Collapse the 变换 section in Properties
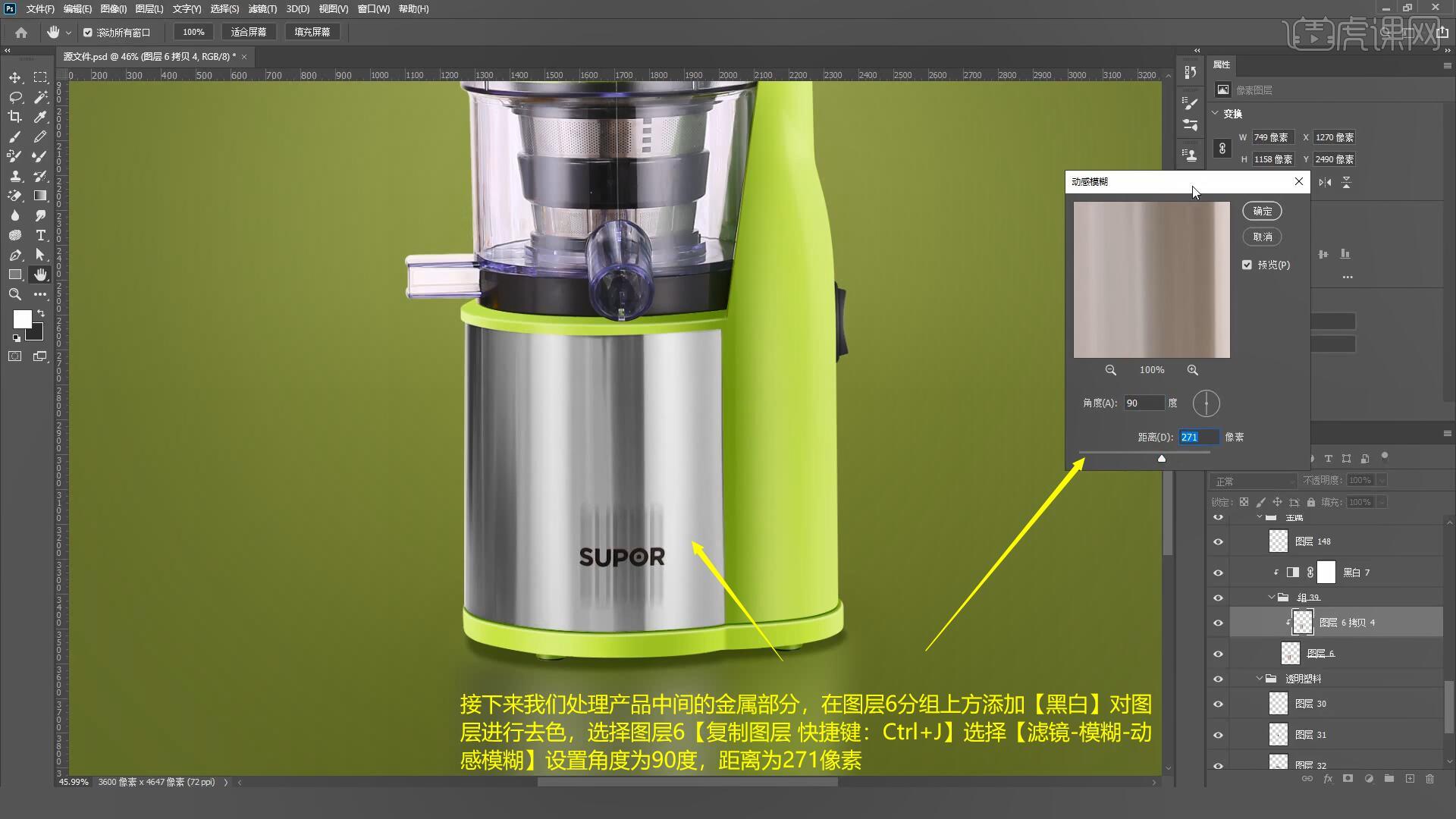 (1216, 114)
